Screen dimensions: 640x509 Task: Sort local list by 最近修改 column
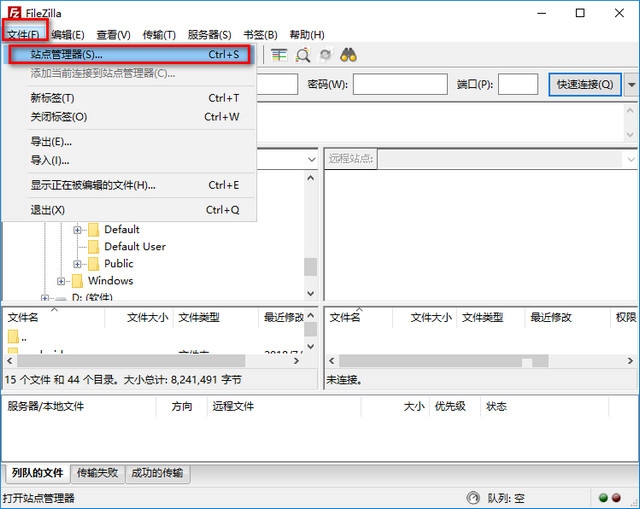pos(282,318)
